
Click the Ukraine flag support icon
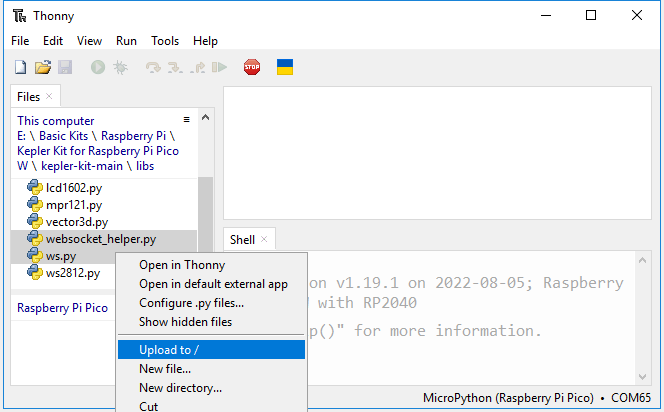pyautogui.click(x=285, y=67)
